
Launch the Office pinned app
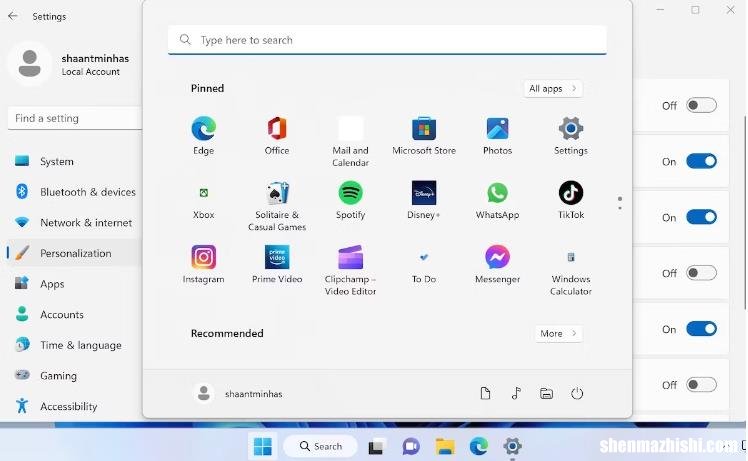(277, 136)
